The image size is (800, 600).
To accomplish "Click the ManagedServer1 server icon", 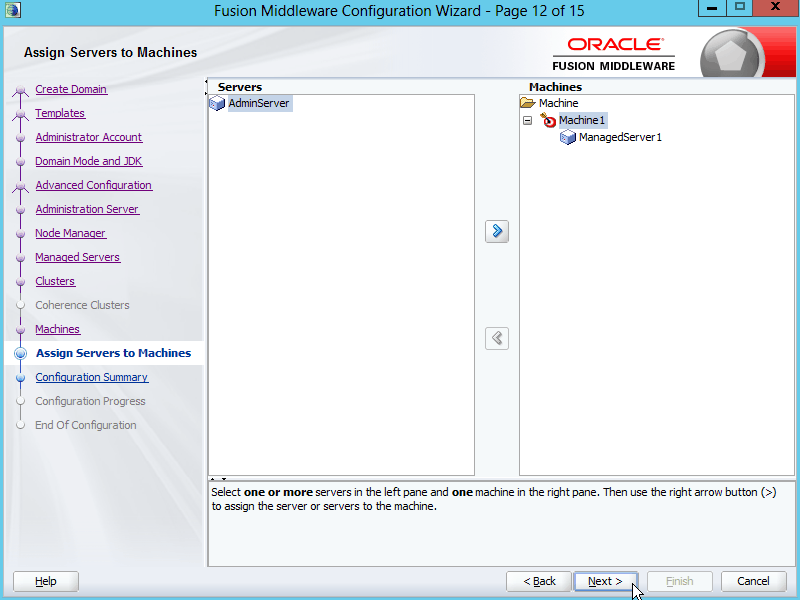I will coord(568,138).
